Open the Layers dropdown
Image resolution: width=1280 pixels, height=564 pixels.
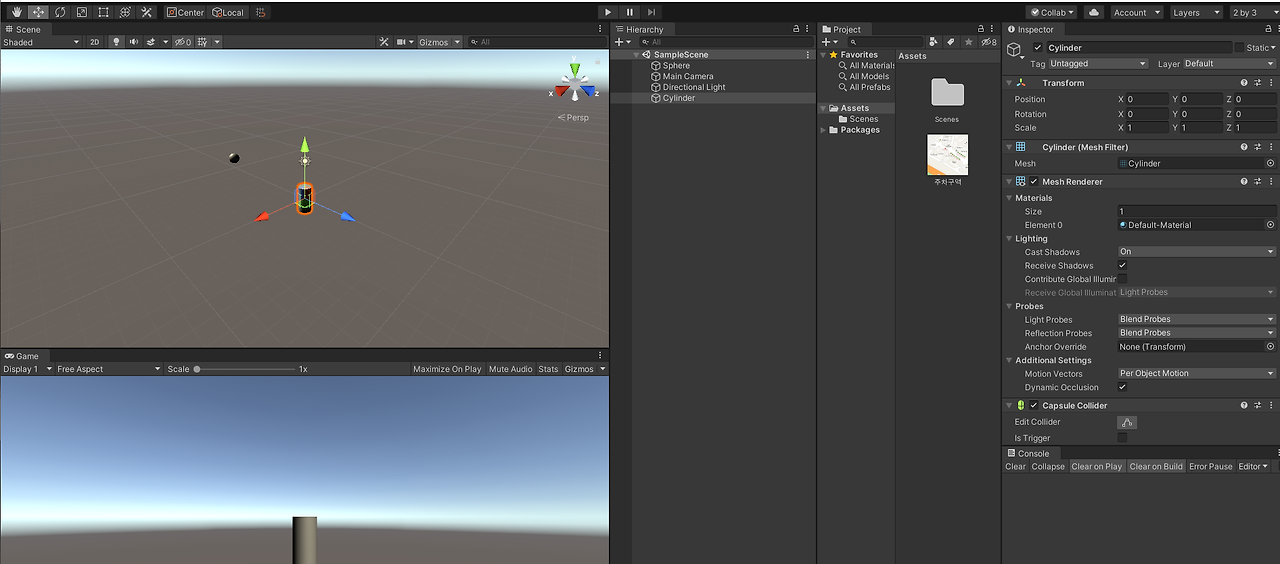[x=1196, y=12]
